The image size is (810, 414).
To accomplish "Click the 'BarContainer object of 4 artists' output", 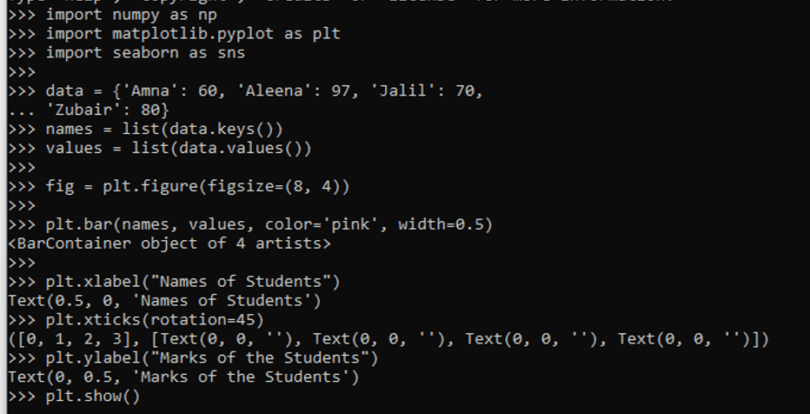I will click(169, 242).
